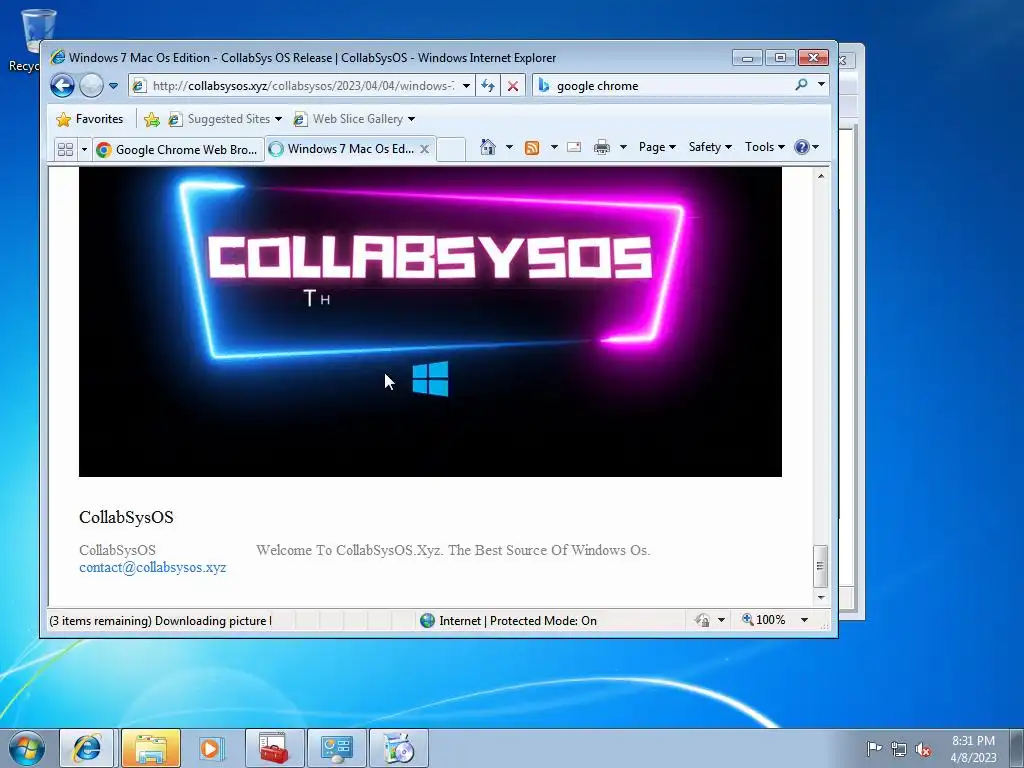Screen dimensions: 1024x768
Task: Click the greyed-out Forward navigation button
Action: click(x=91, y=86)
